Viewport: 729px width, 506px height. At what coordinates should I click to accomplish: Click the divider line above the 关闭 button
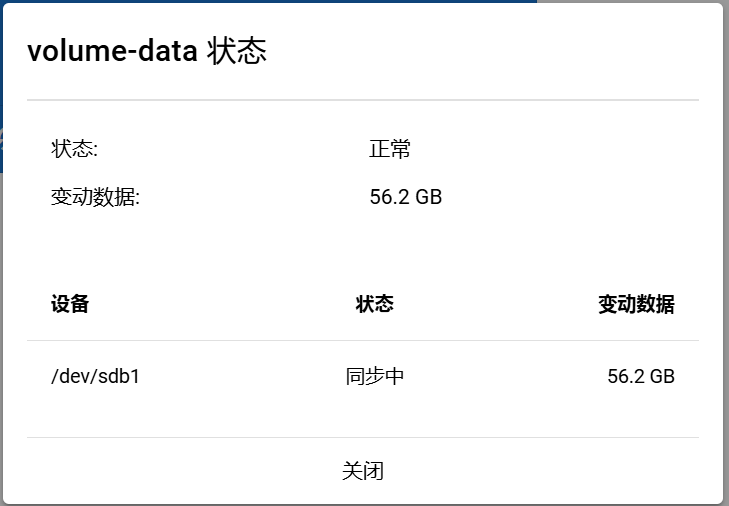pos(362,437)
